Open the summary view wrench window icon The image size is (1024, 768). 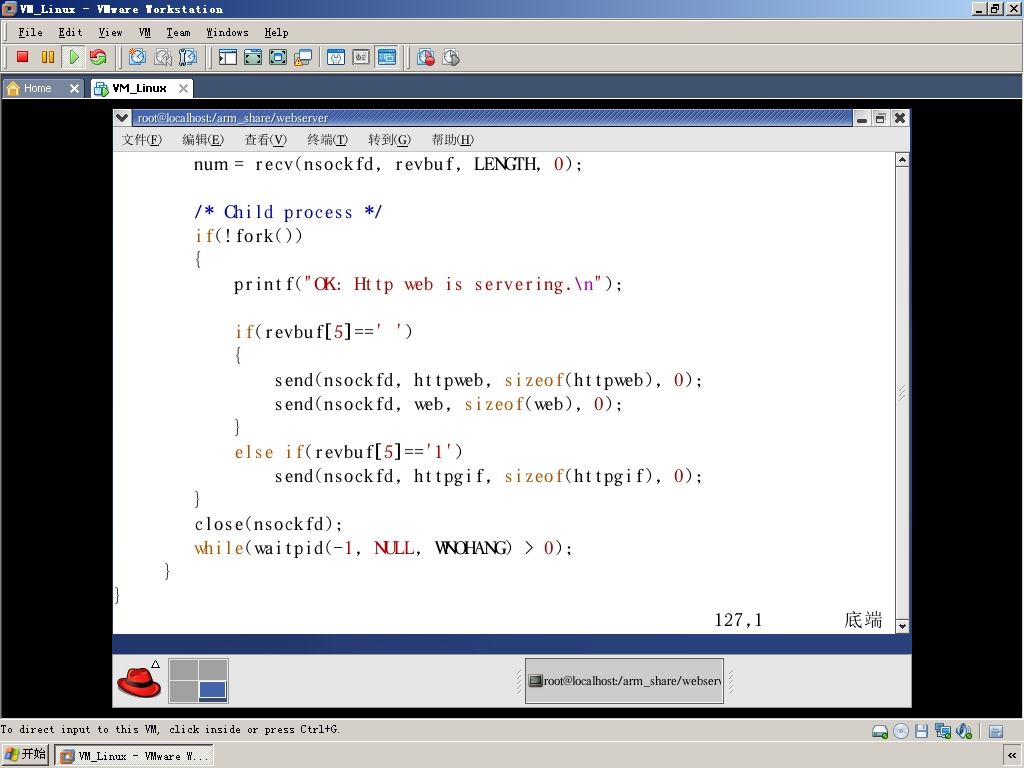coord(336,57)
